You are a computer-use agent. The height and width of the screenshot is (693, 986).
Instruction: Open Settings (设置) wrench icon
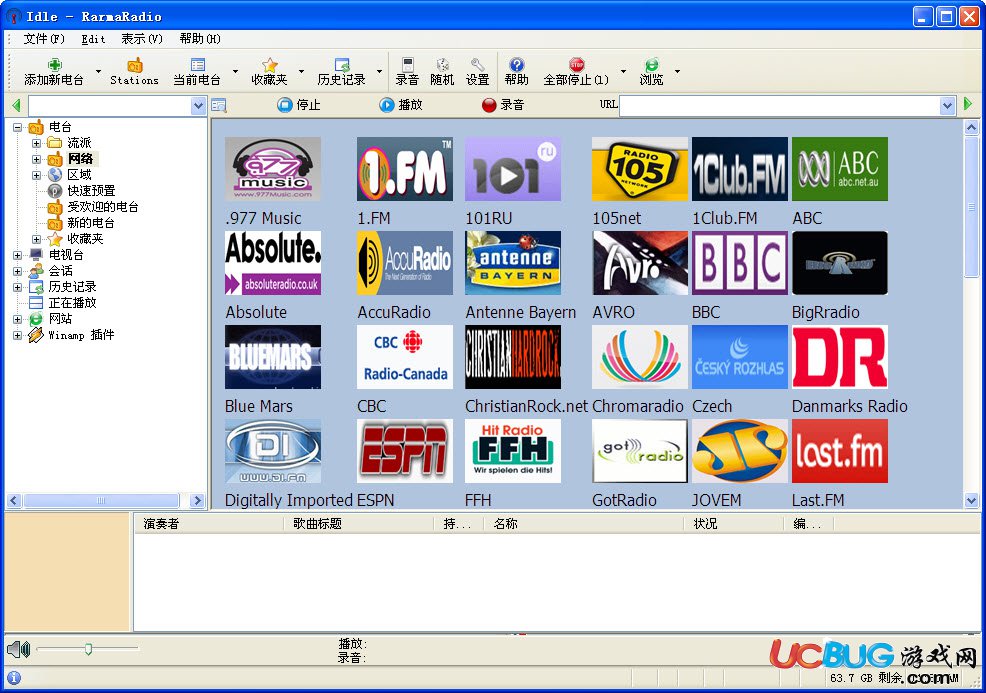coord(477,65)
